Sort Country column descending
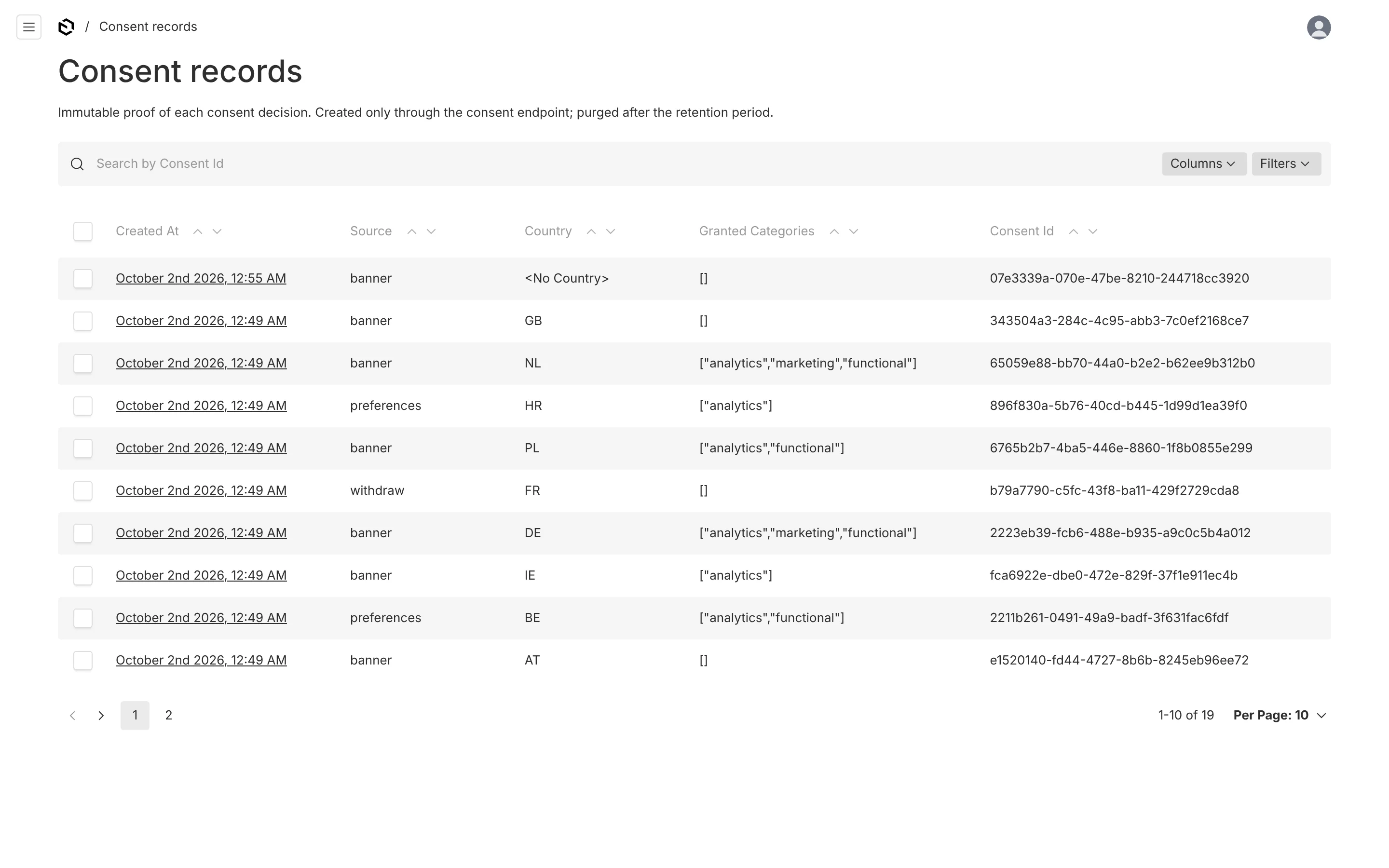 click(x=611, y=231)
